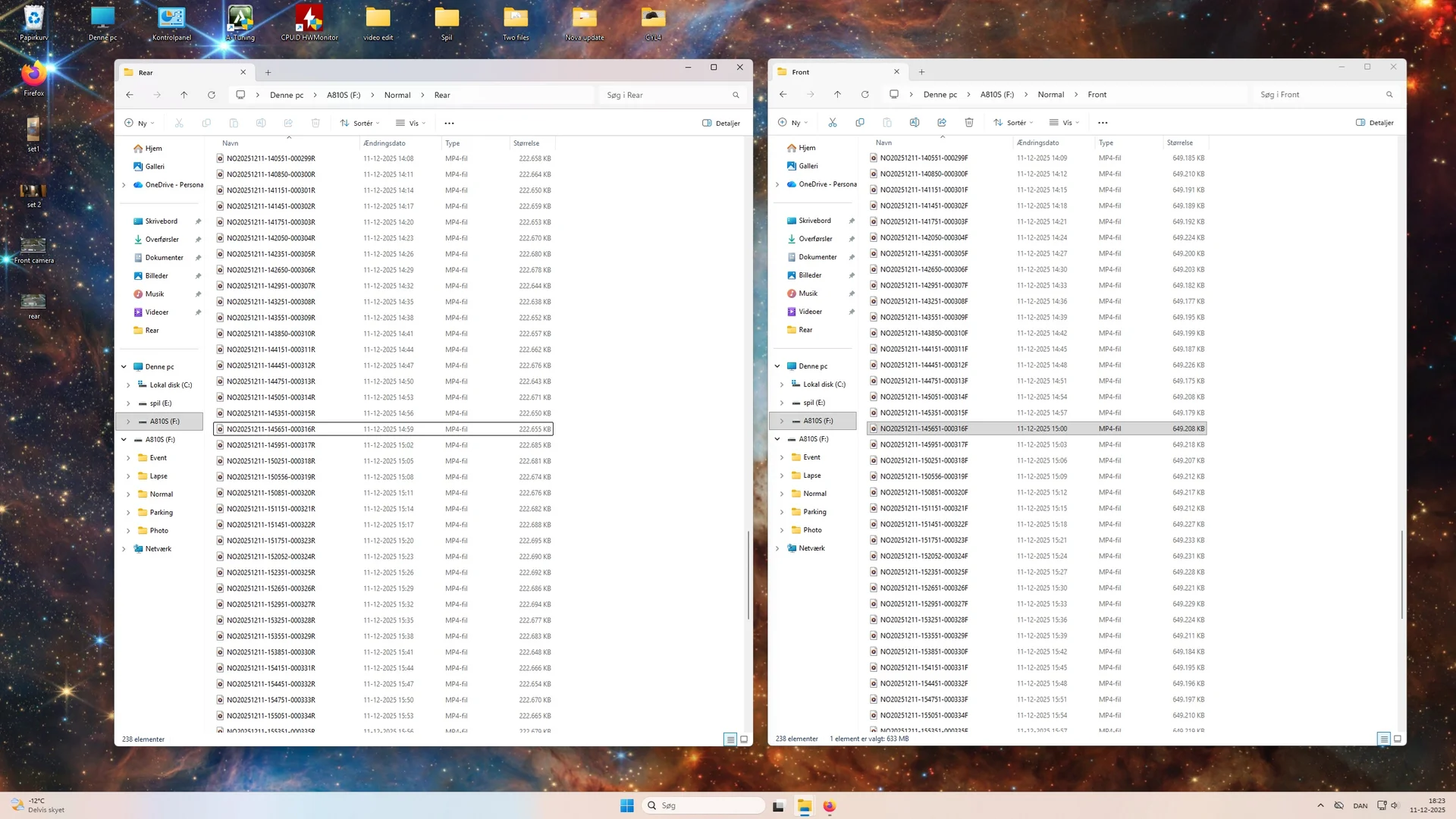Screen dimensions: 1456x819
Task: Click the vertical scrollbar in Front window
Action: coord(1402,574)
